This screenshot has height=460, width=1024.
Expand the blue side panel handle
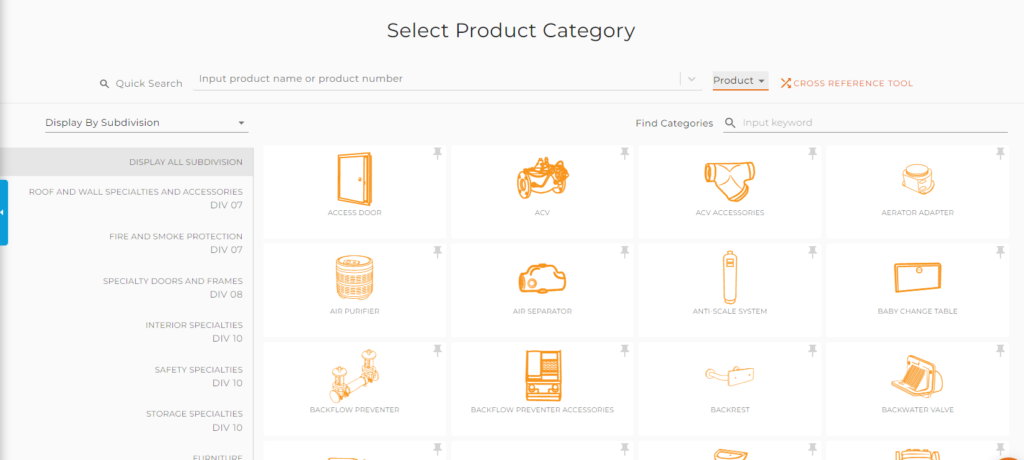tap(4, 212)
